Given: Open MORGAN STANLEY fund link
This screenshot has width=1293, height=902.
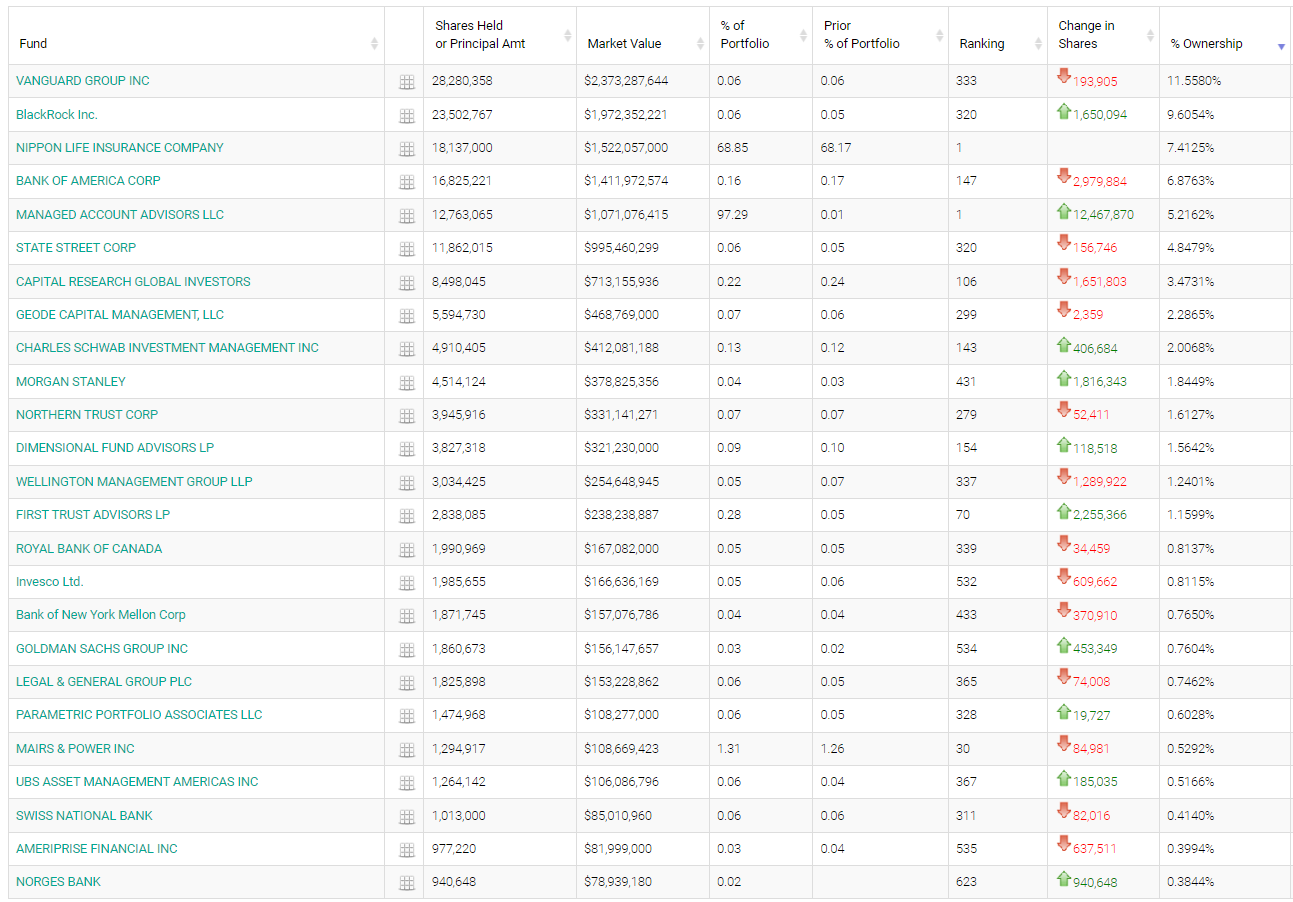Looking at the screenshot, I should tap(71, 382).
